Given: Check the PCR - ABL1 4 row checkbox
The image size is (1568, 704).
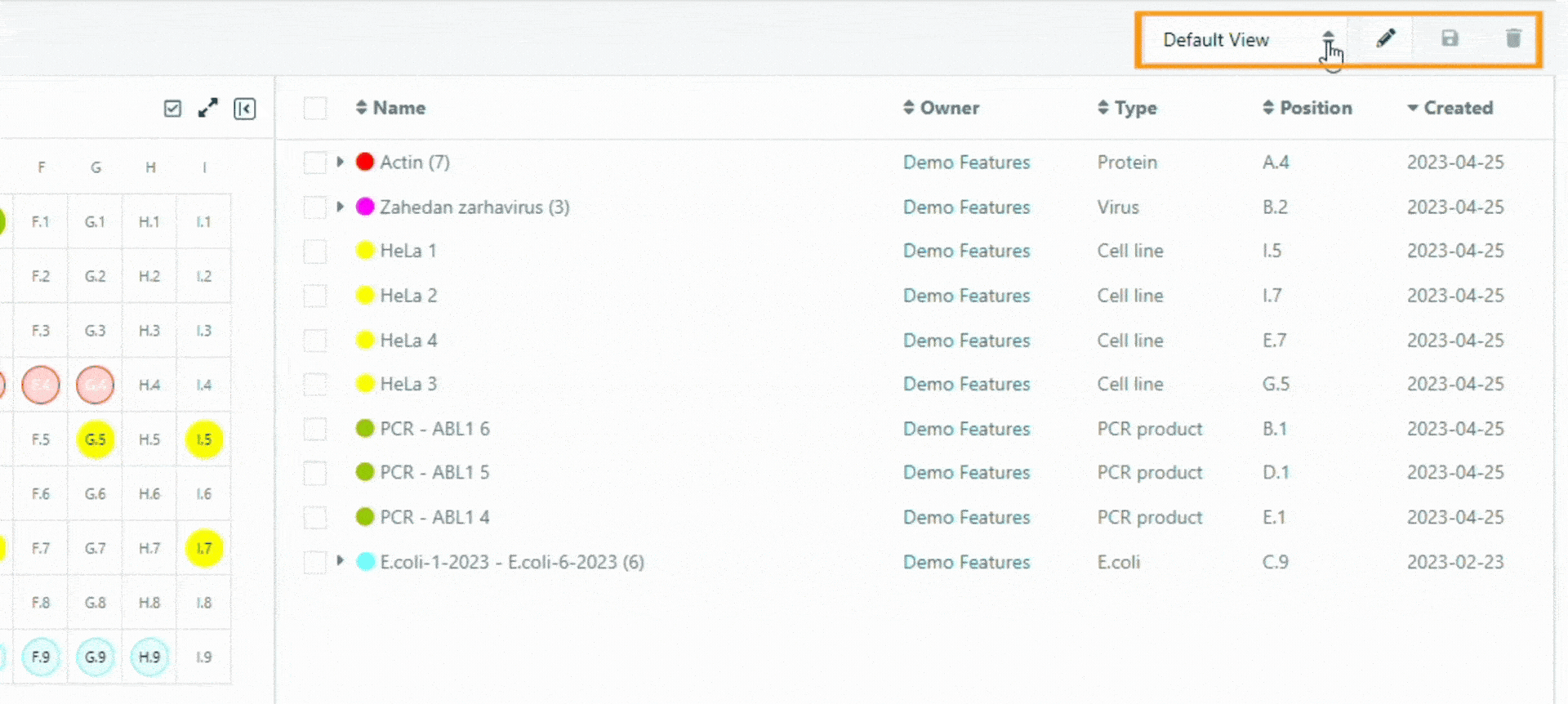Looking at the screenshot, I should pos(315,517).
